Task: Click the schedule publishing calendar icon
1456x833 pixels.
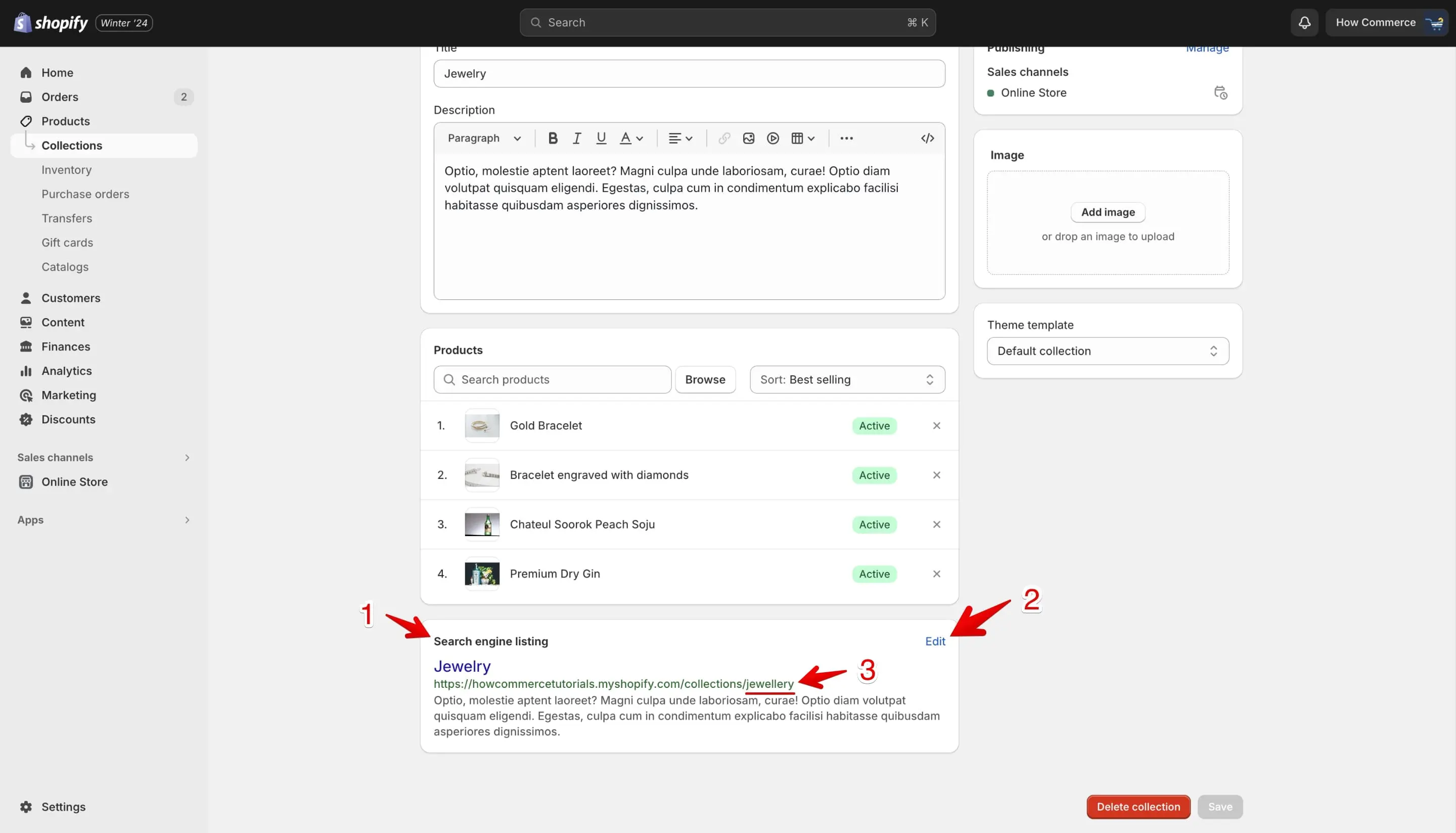Action: point(1220,93)
